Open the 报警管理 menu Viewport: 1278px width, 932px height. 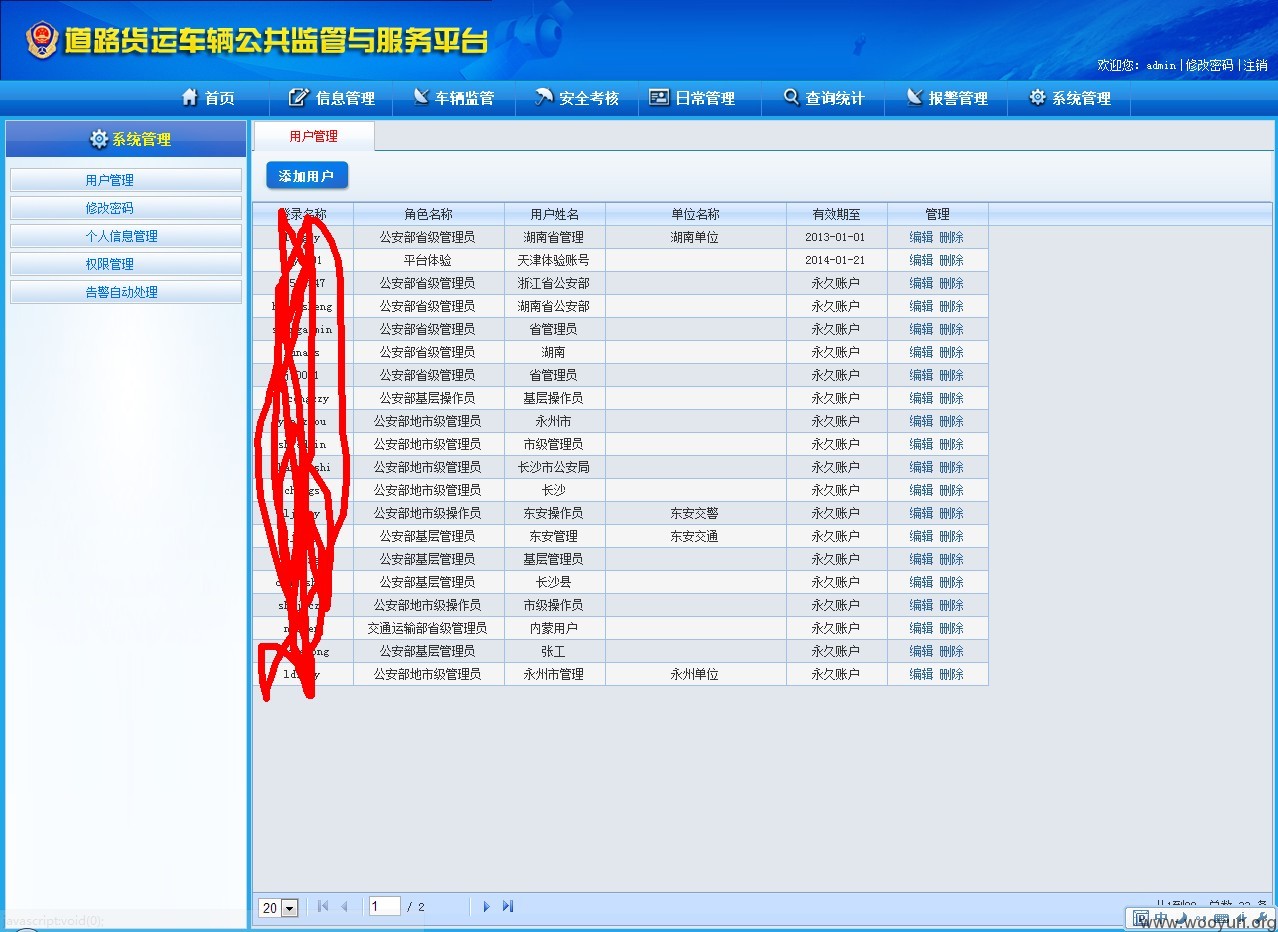pos(947,98)
